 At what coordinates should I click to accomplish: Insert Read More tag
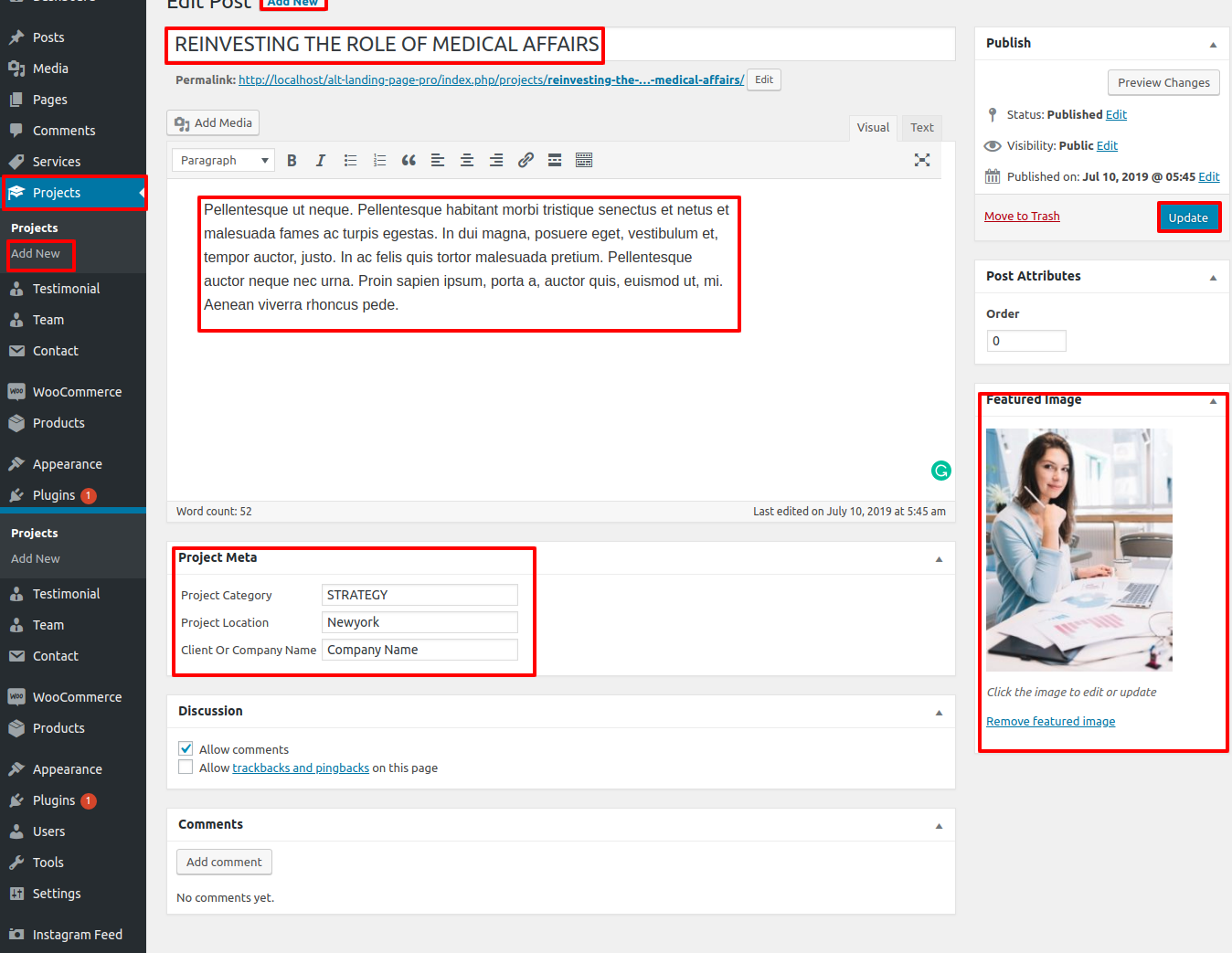pyautogui.click(x=555, y=161)
